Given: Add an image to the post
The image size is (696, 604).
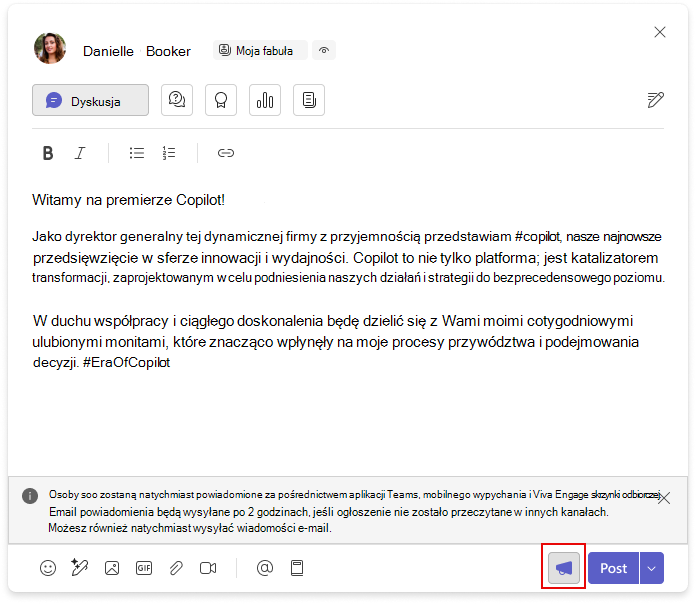Looking at the screenshot, I should click(112, 568).
